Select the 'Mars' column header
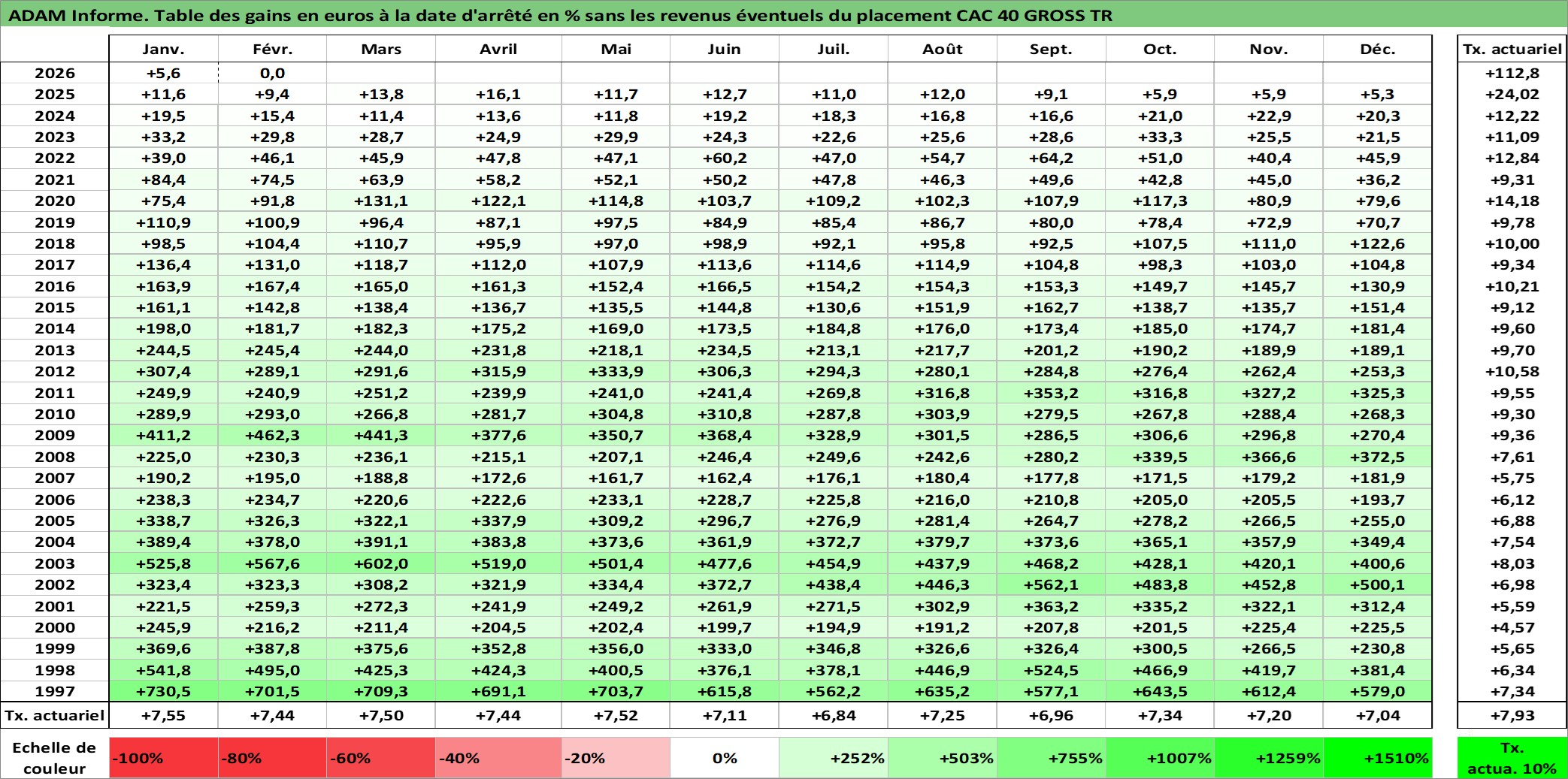Screen dimensions: 1568x779 click(x=381, y=49)
